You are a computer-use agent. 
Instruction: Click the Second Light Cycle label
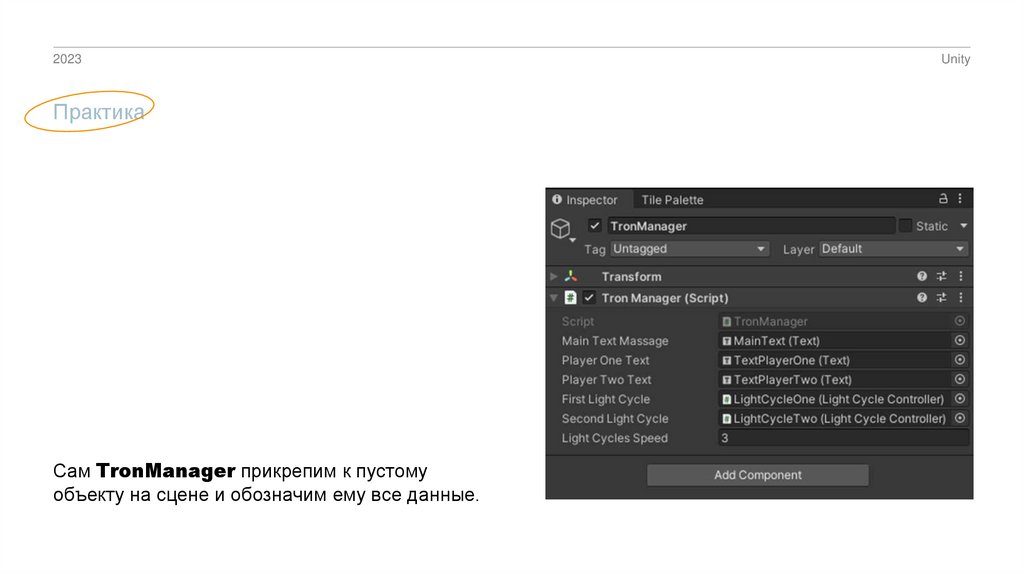point(615,419)
